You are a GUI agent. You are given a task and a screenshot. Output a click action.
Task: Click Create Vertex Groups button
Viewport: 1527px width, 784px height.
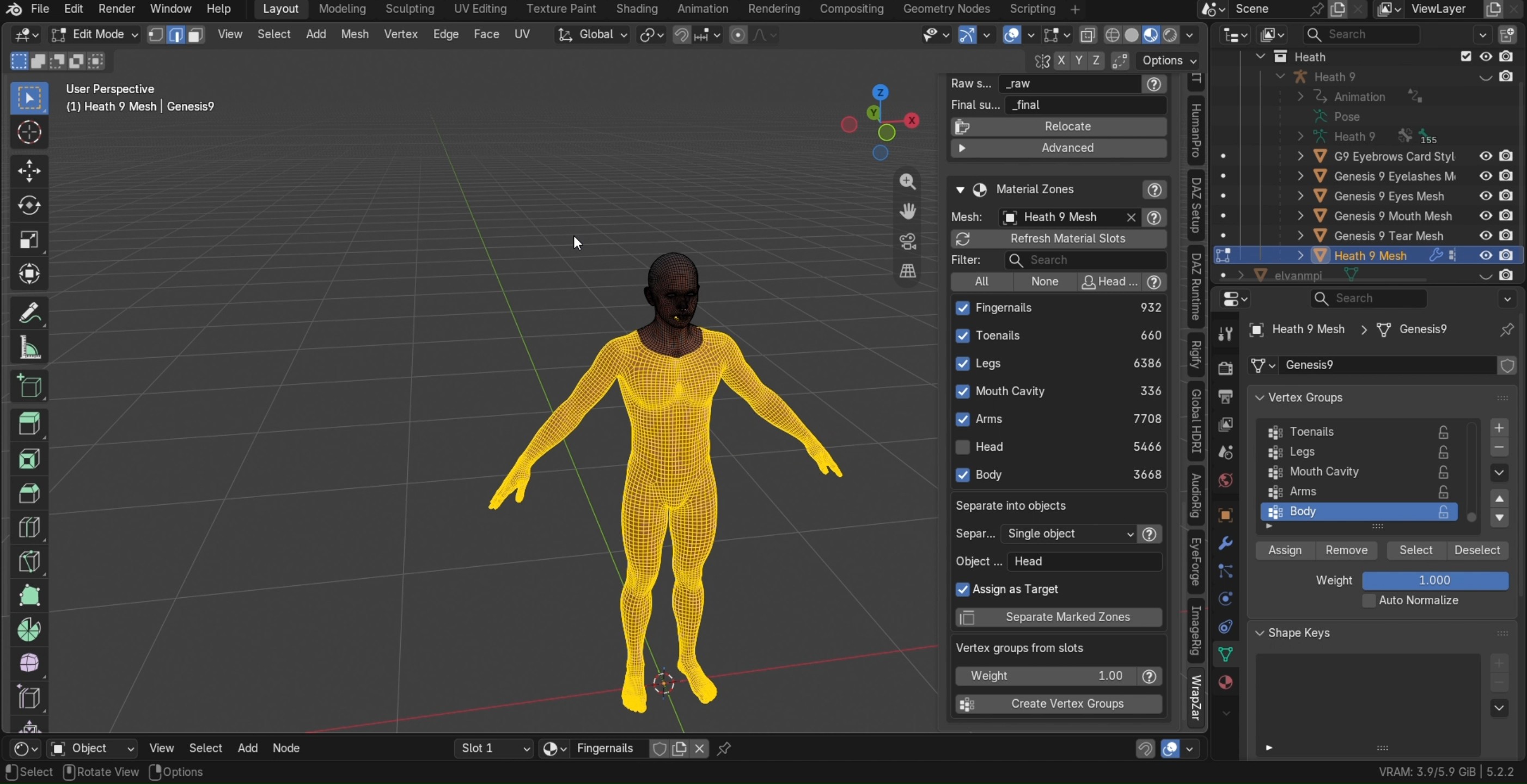pyautogui.click(x=1058, y=704)
